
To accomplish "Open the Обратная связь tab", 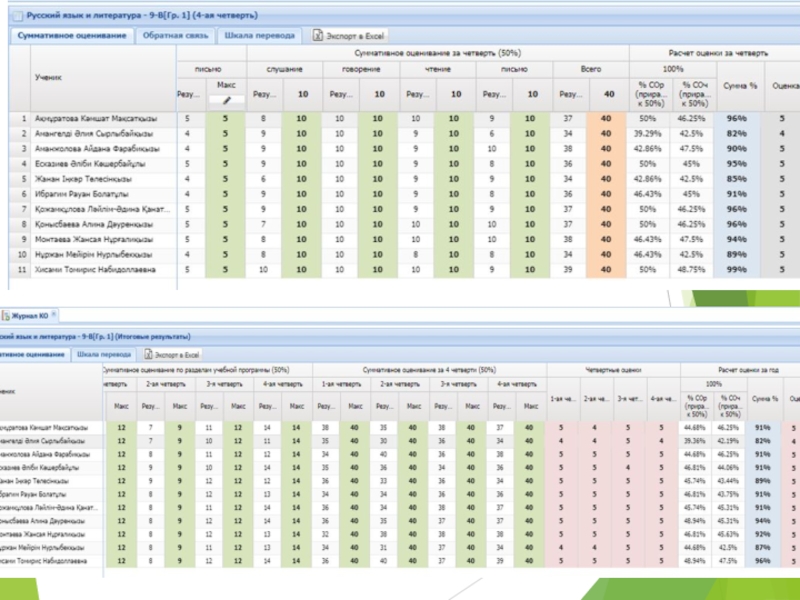I will [x=174, y=35].
